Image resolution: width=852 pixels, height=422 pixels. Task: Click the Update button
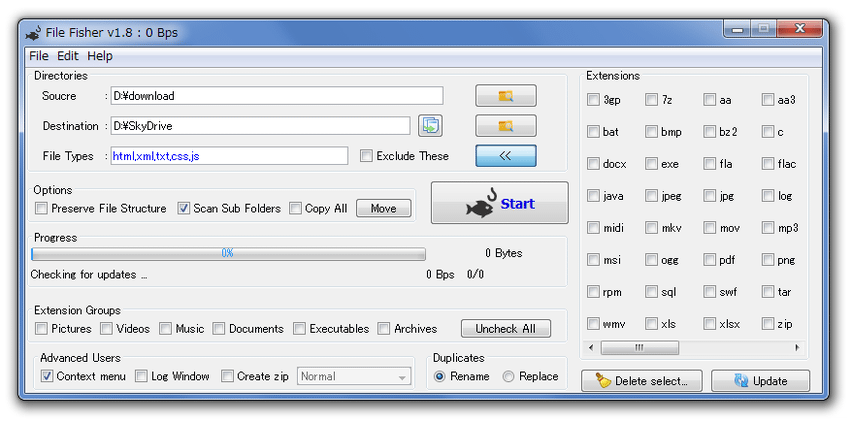pyautogui.click(x=760, y=381)
